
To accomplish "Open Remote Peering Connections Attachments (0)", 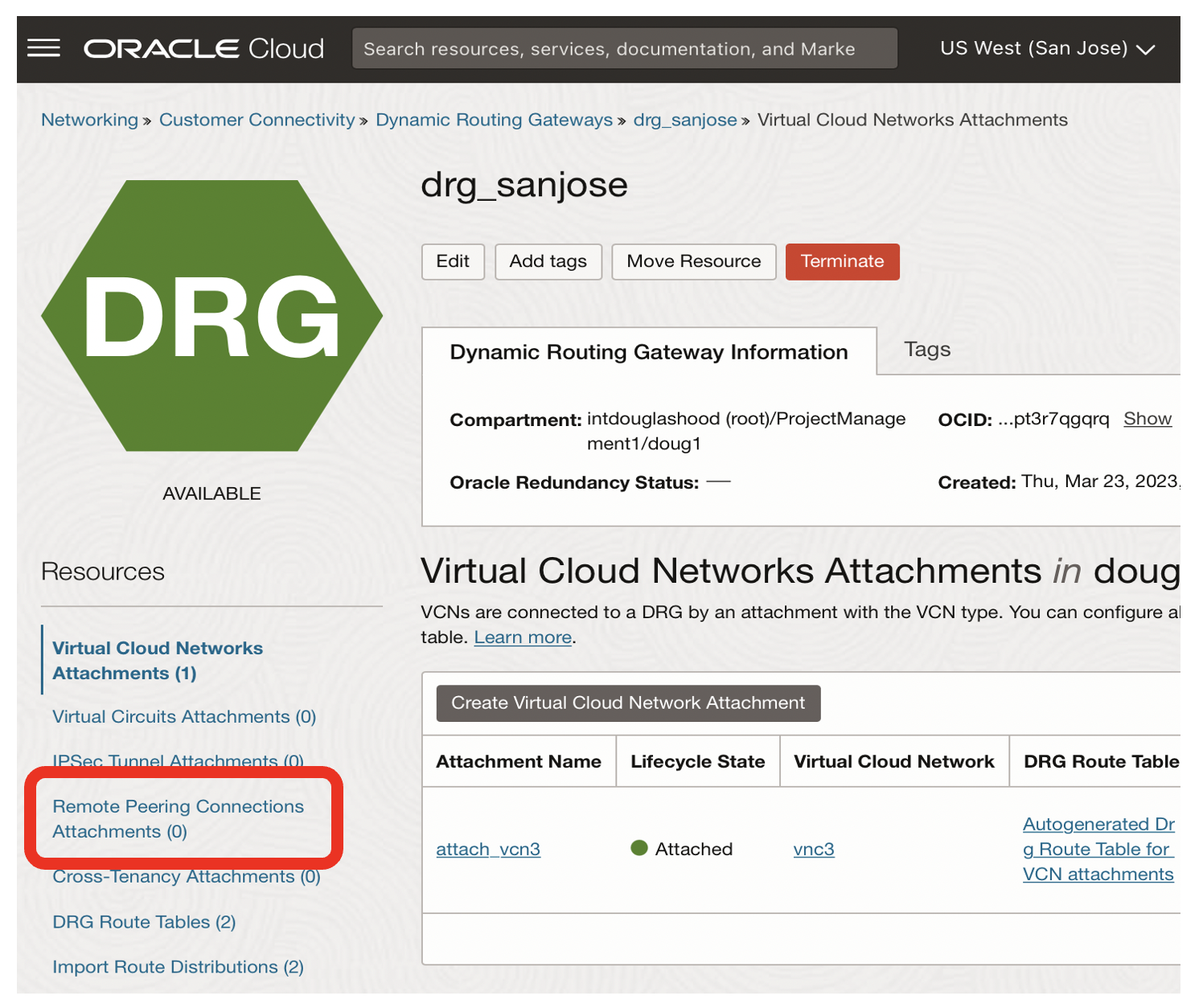I will point(178,819).
